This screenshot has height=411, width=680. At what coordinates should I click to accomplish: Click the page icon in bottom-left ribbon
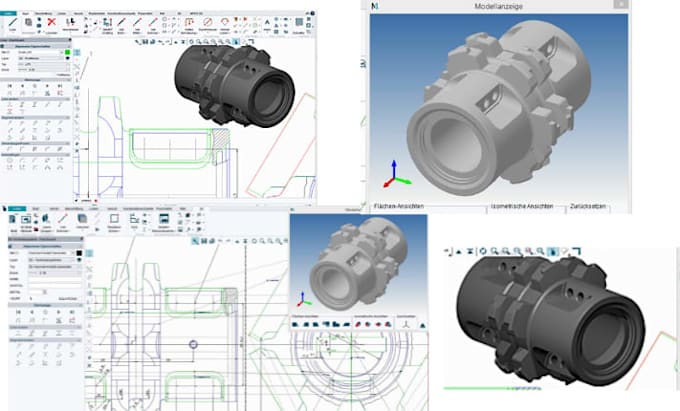click(x=12, y=219)
